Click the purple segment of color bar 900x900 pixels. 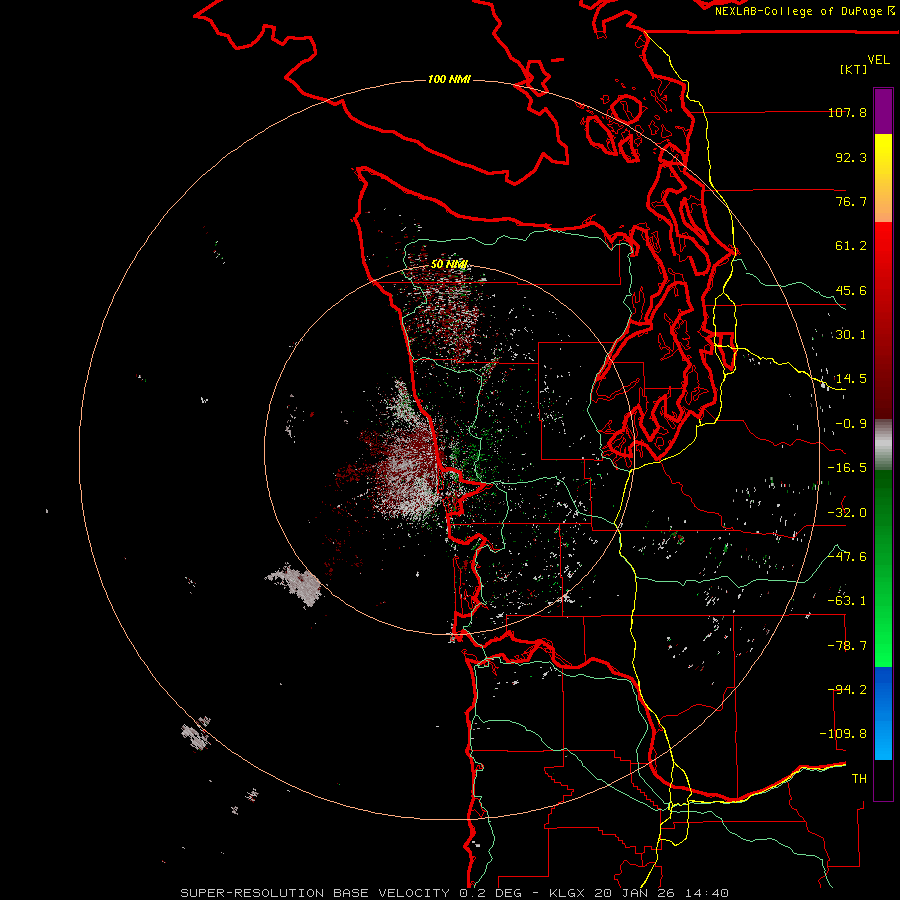pyautogui.click(x=883, y=111)
